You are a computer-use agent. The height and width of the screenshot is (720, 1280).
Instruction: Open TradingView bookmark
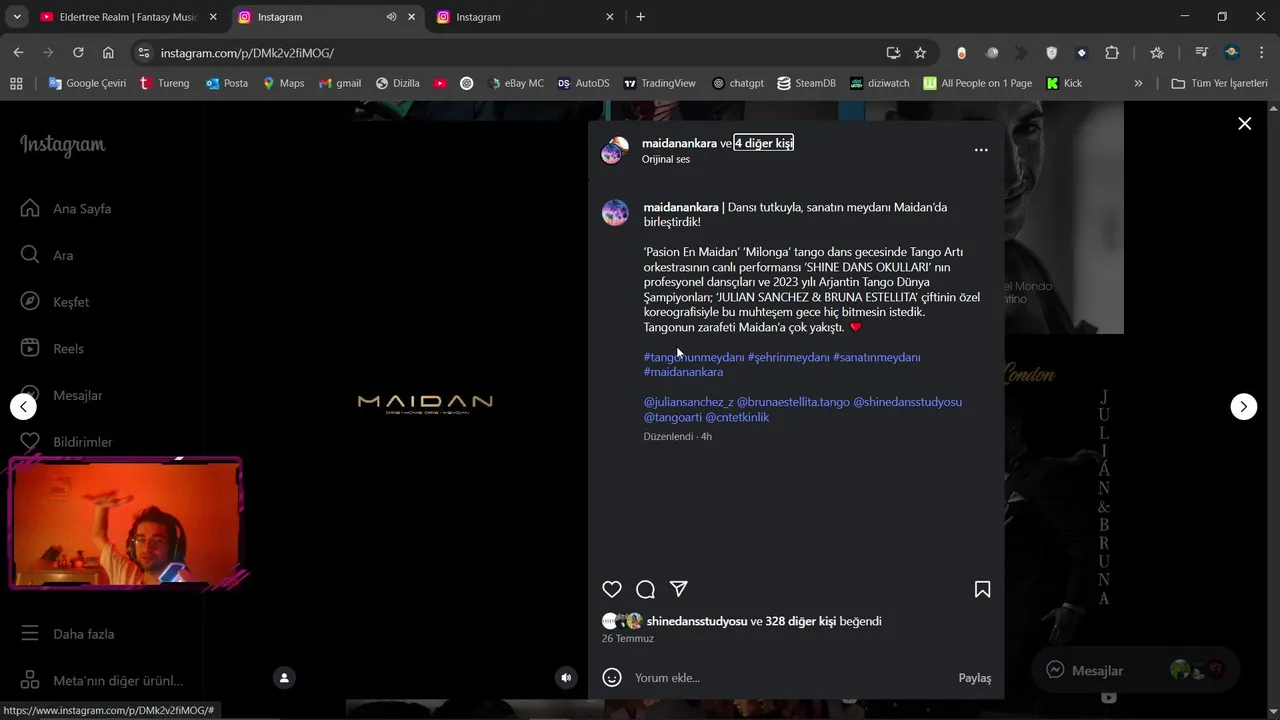pos(659,83)
